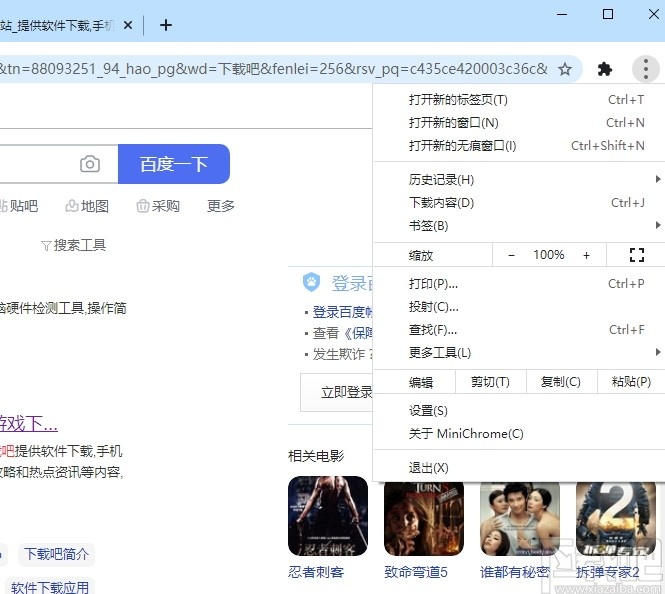Screen dimensions: 665x594
Task: Expand 历史记录(H) submenu
Action: coord(520,179)
